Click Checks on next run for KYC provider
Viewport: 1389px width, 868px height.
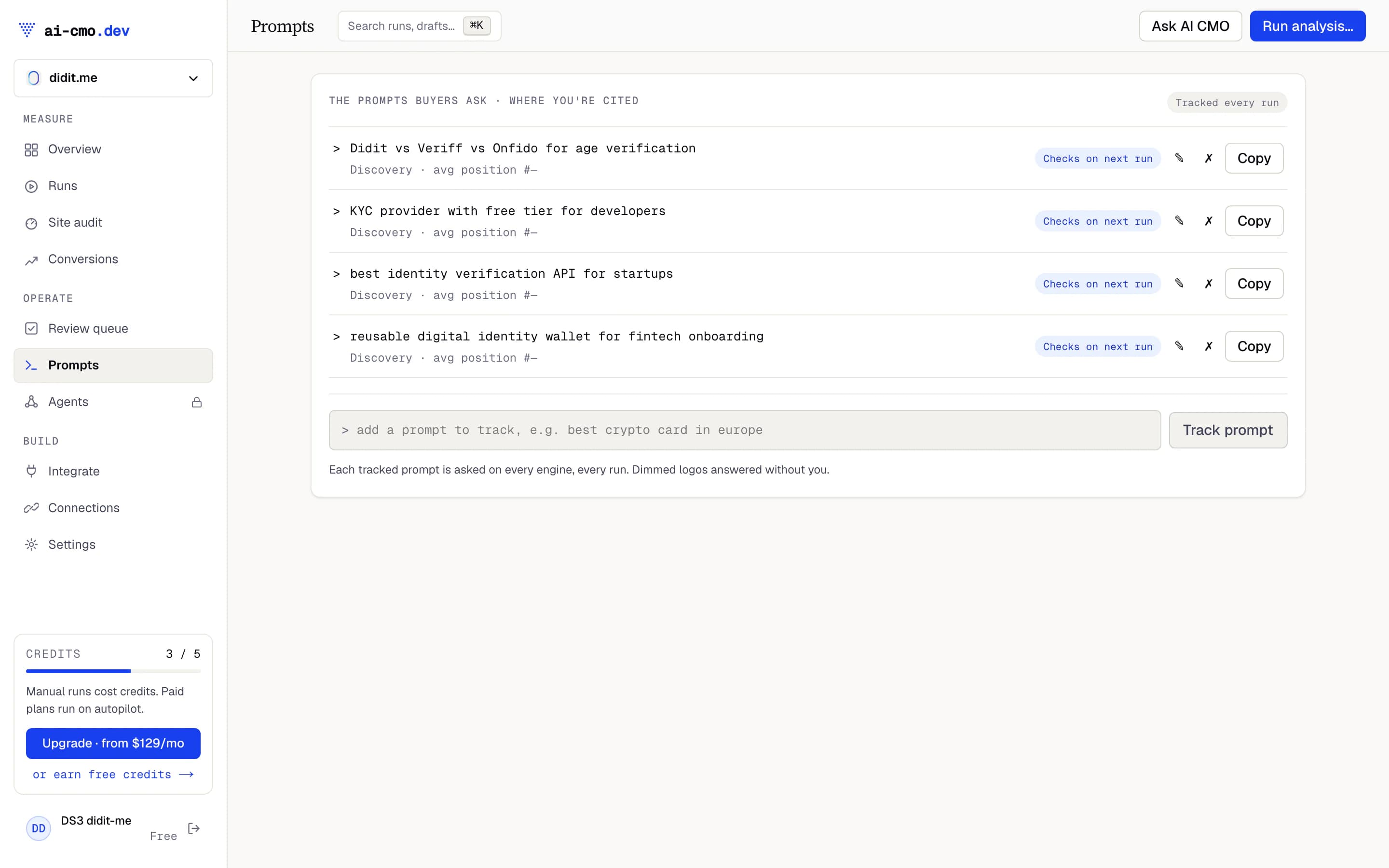click(1097, 221)
